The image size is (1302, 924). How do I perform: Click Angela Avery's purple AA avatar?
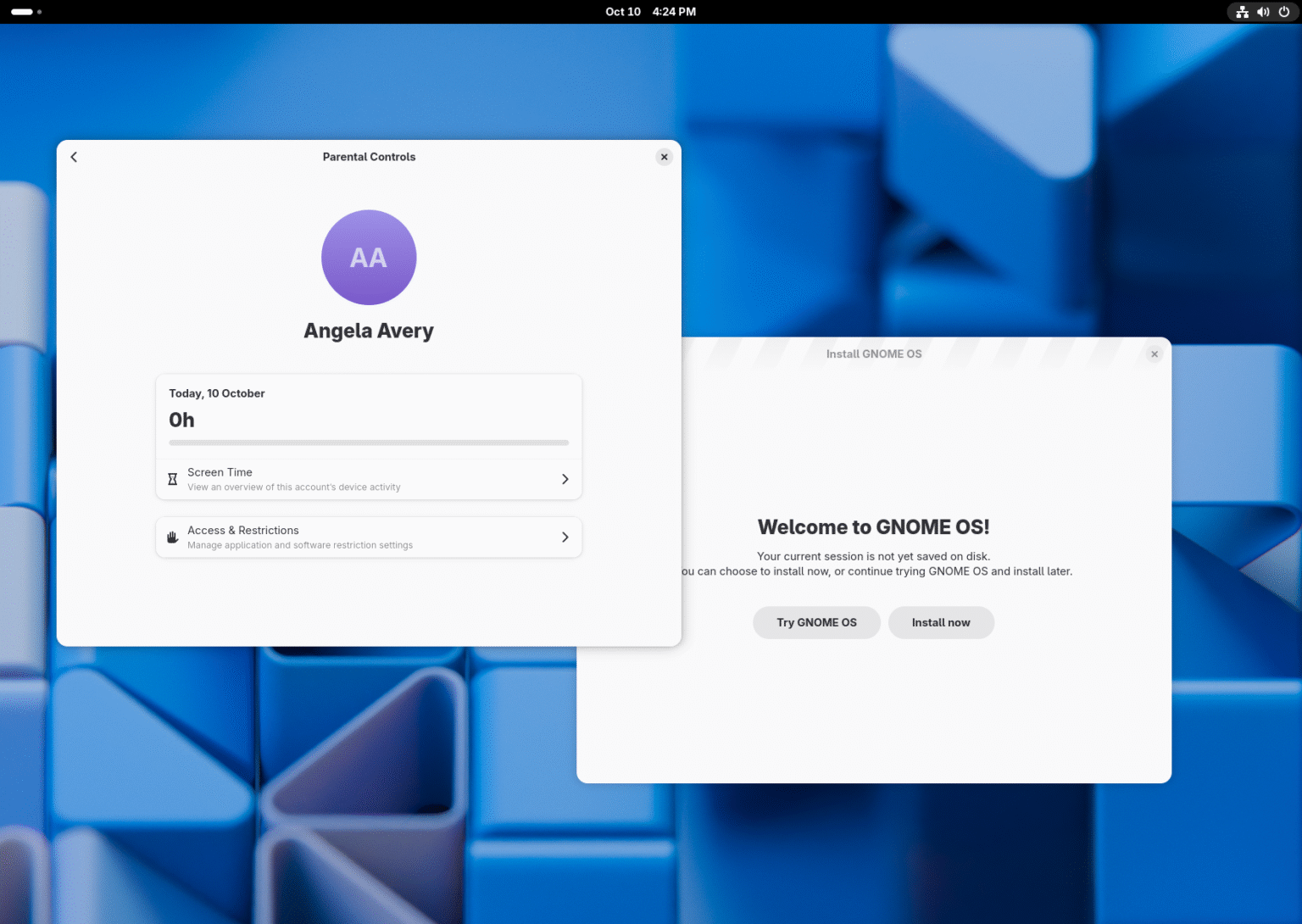pos(369,258)
